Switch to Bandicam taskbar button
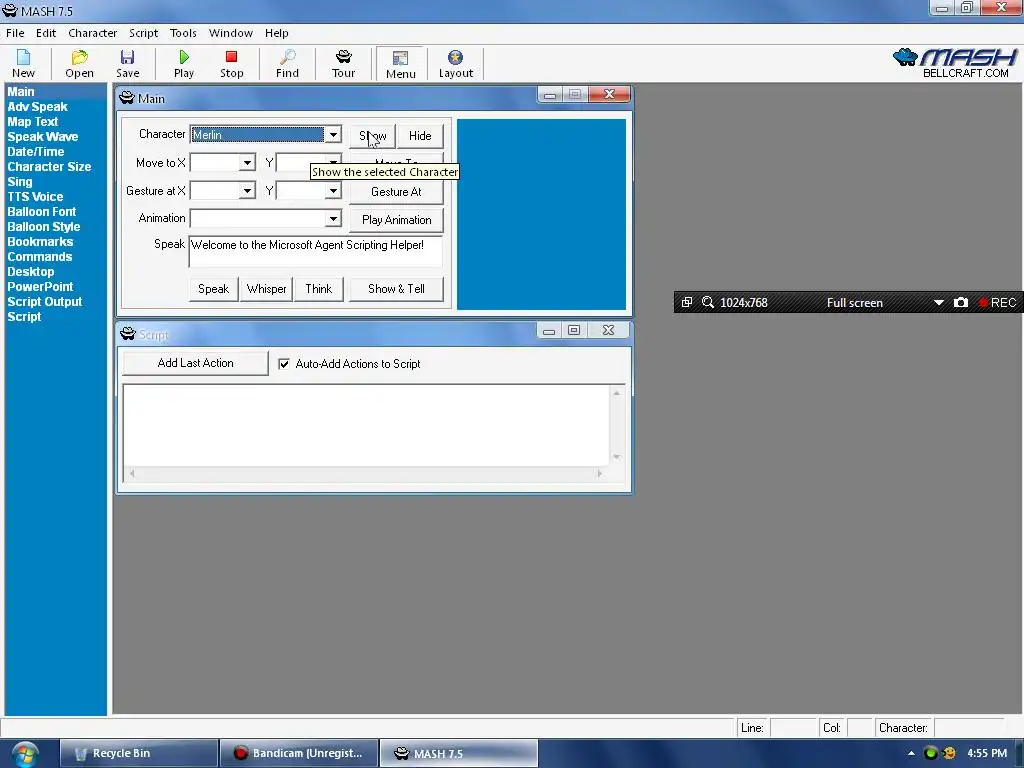 coord(299,754)
